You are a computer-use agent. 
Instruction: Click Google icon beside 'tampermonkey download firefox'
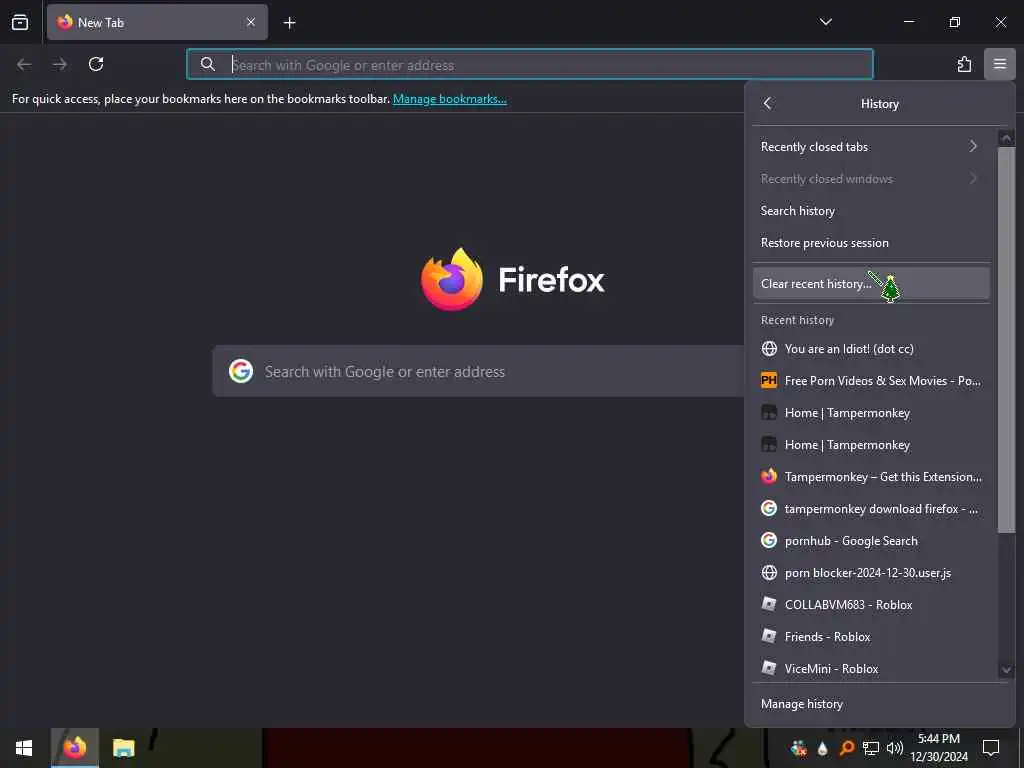(769, 509)
